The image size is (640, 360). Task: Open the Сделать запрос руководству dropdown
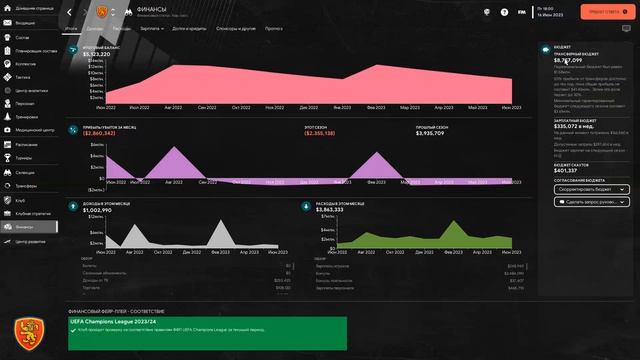591,202
